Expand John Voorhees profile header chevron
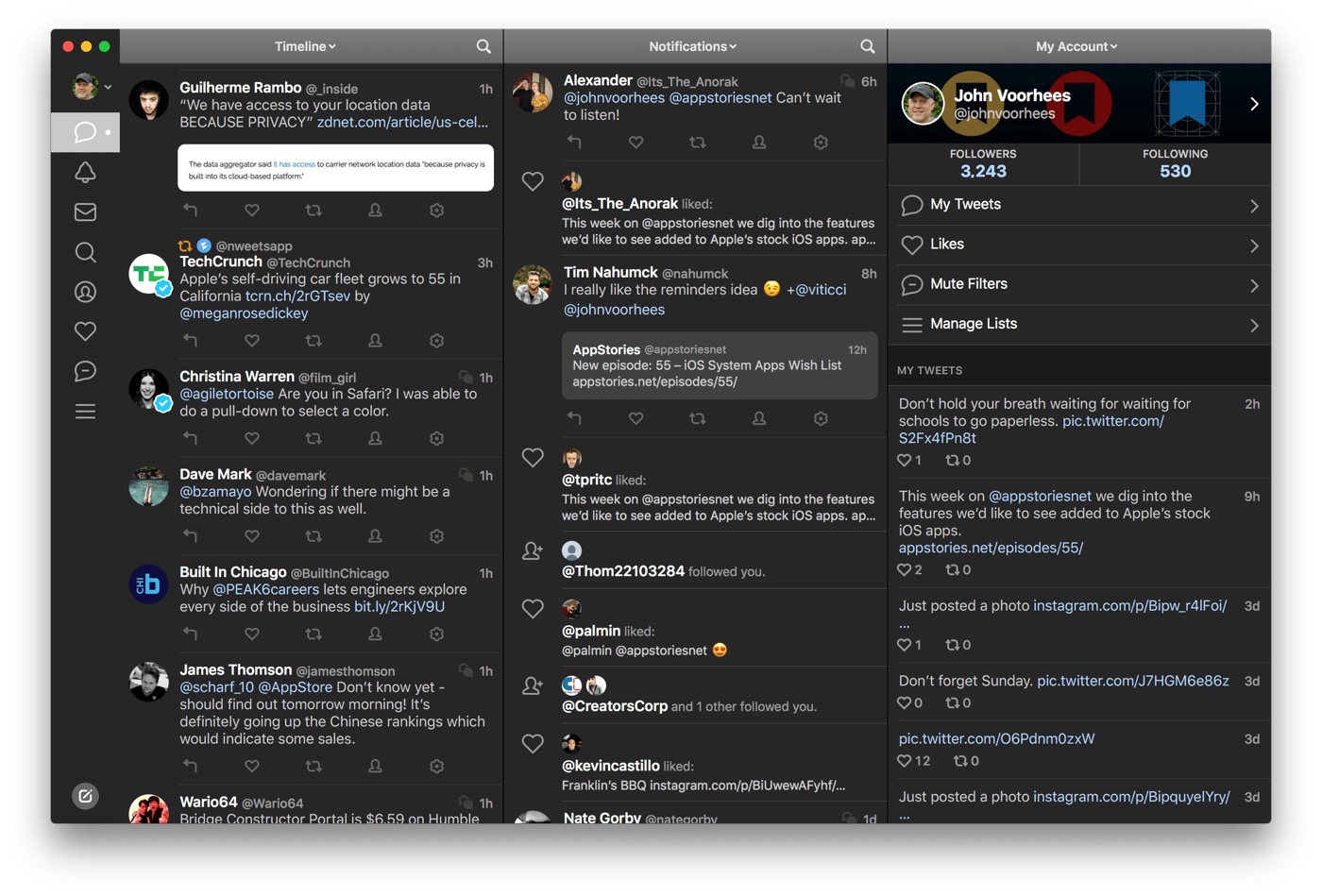 tap(1254, 104)
